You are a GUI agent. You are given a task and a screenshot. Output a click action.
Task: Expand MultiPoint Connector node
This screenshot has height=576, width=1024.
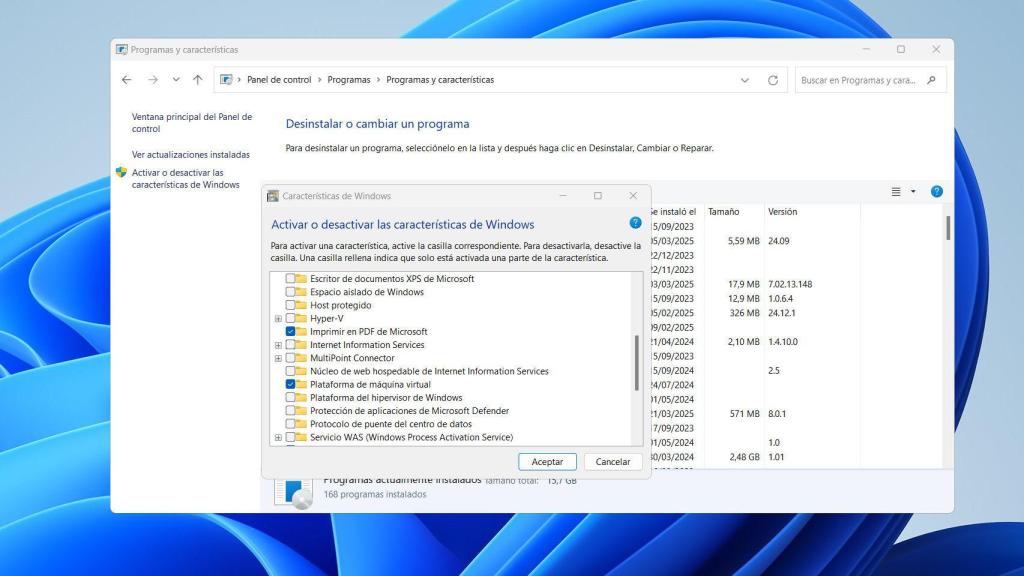(278, 358)
